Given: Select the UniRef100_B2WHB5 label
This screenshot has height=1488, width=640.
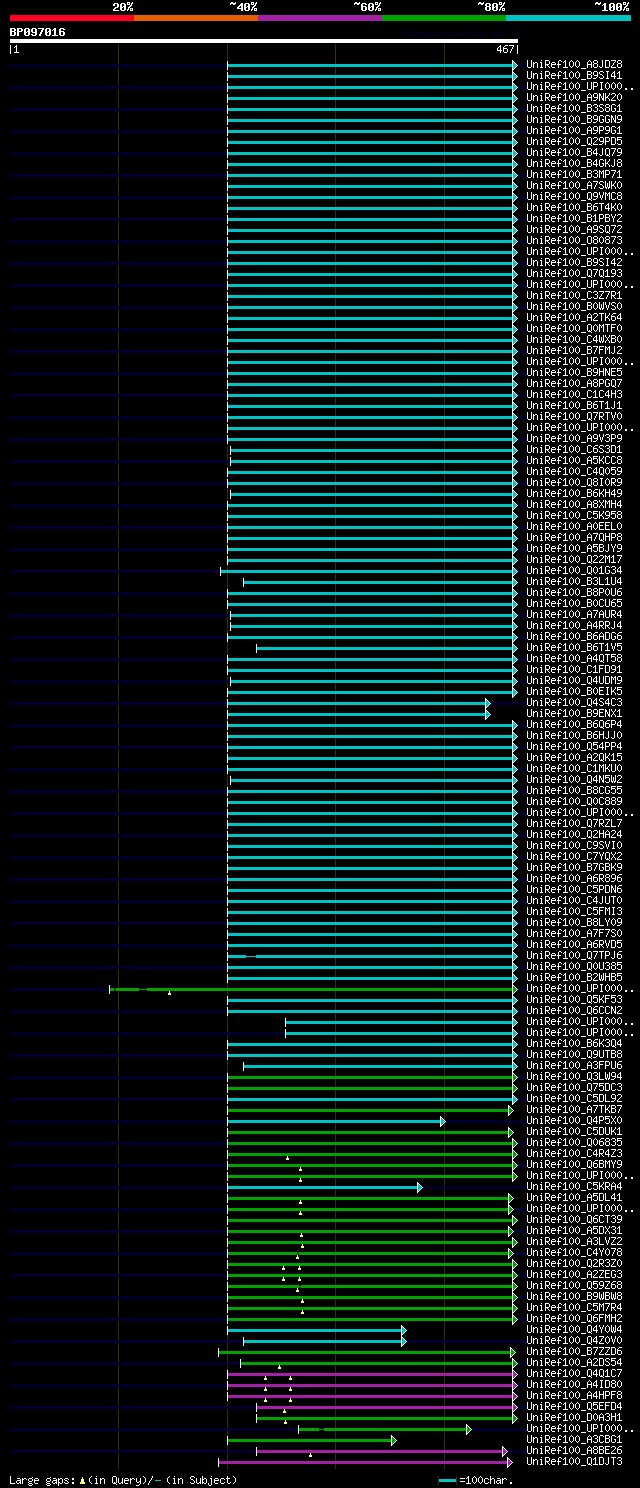Looking at the screenshot, I should (574, 977).
